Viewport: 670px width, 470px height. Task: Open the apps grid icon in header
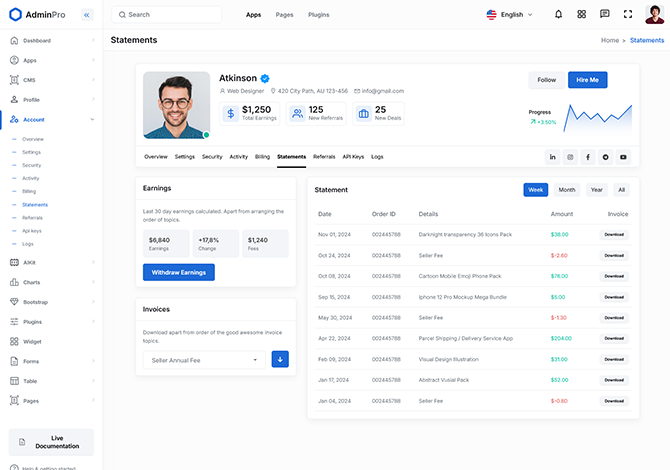click(581, 15)
